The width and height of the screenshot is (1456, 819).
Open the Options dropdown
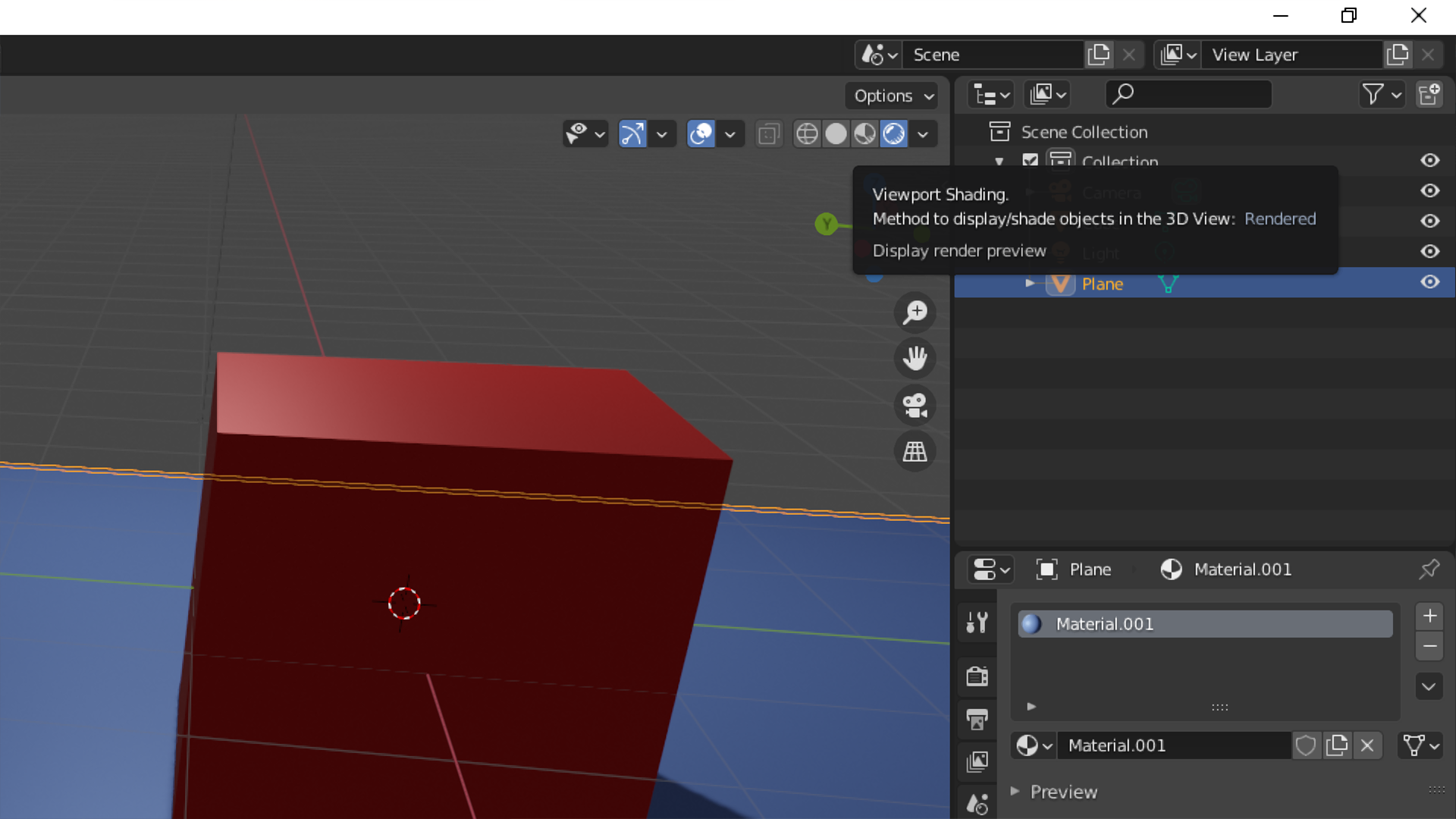892,96
